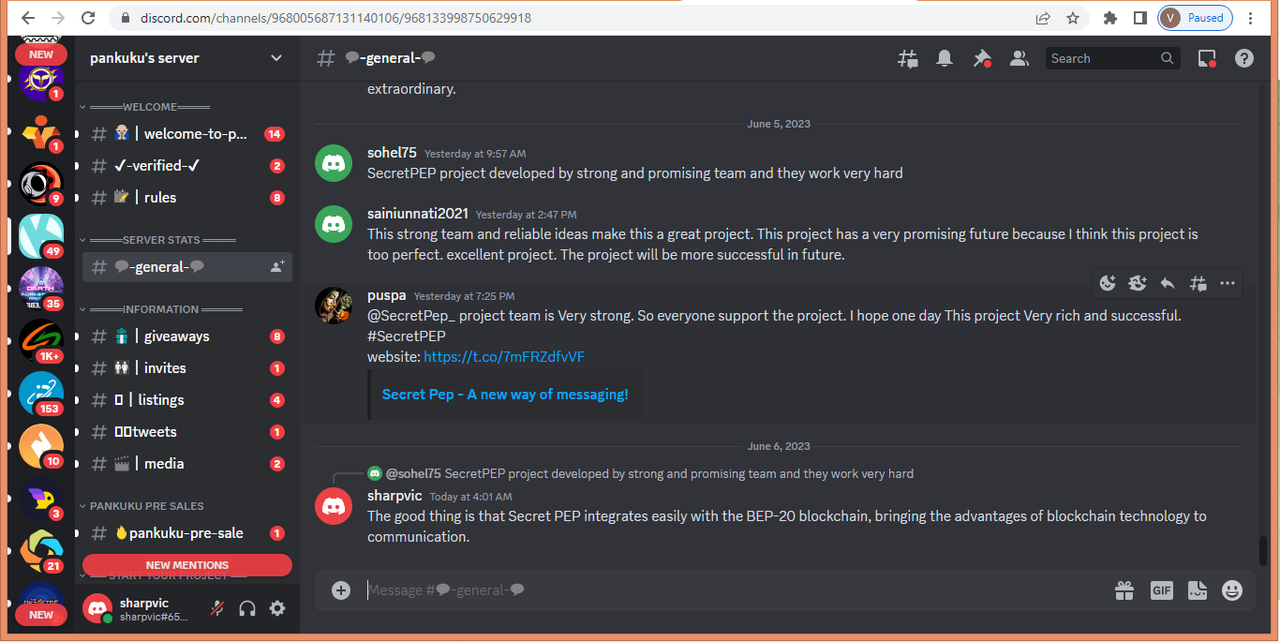Open server icon with 49 badge
Viewport: 1280px width, 643px height.
coord(41,236)
